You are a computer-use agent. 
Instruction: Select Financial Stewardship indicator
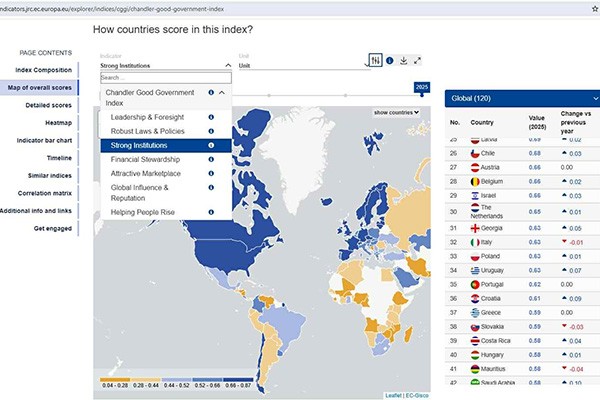[x=145, y=159]
